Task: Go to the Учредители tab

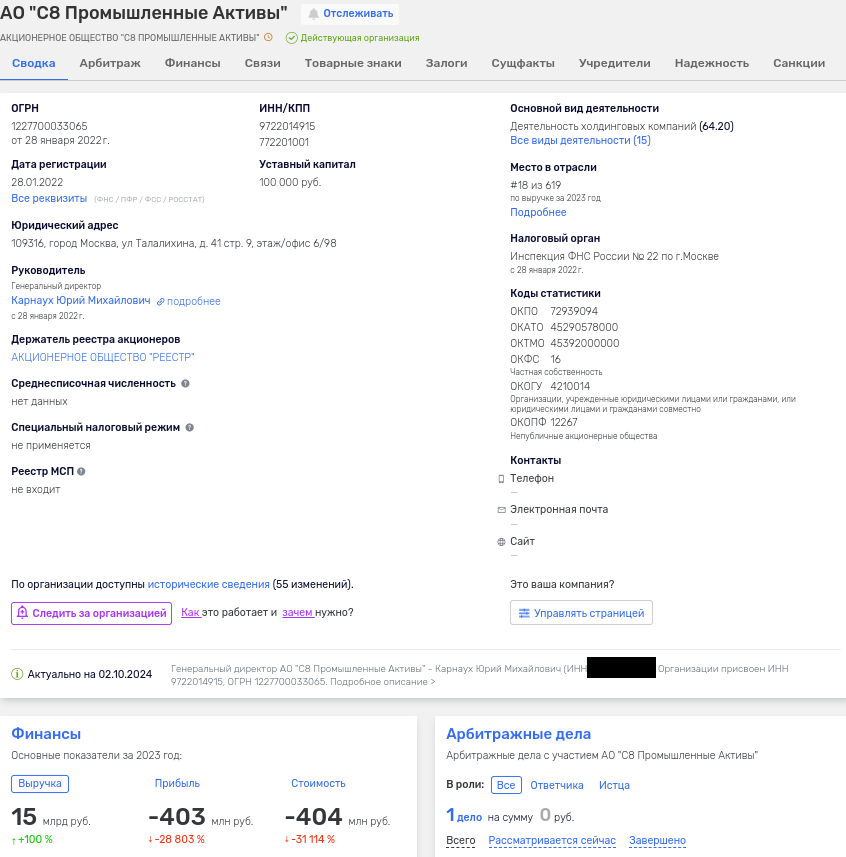Action: coord(615,63)
